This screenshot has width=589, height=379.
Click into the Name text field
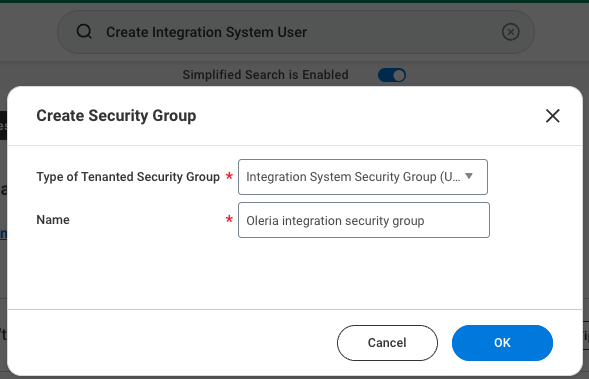pyautogui.click(x=364, y=220)
